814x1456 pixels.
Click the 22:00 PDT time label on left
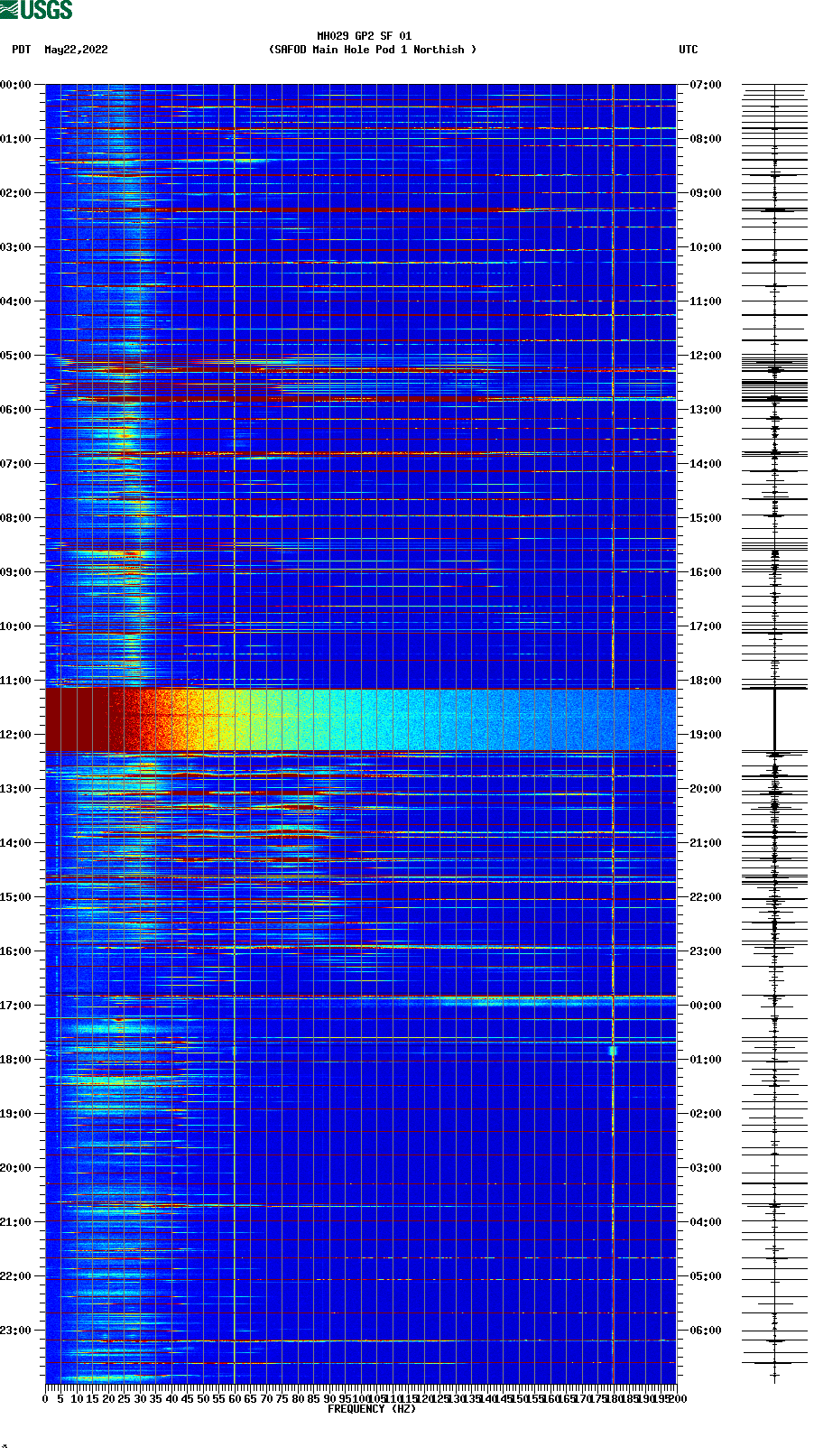tap(16, 1276)
